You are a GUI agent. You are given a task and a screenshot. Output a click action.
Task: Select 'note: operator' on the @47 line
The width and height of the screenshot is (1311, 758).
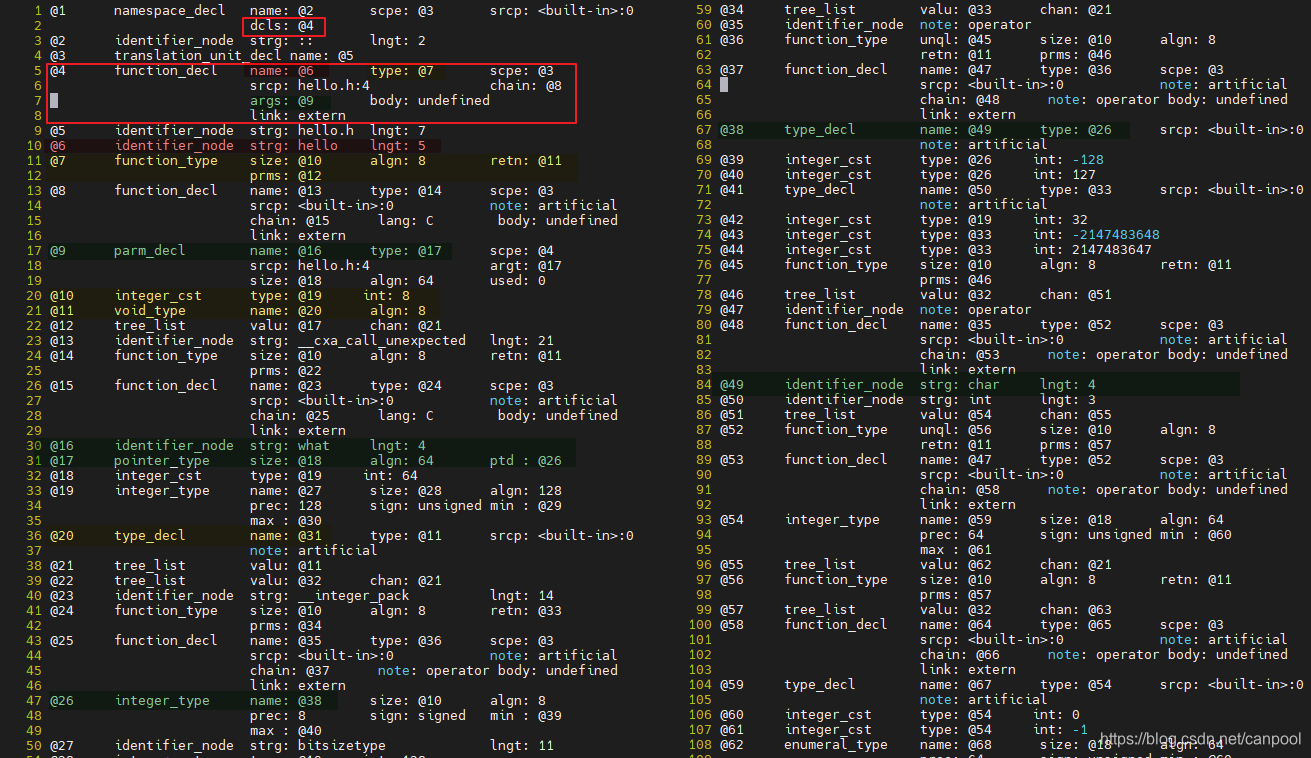click(976, 309)
